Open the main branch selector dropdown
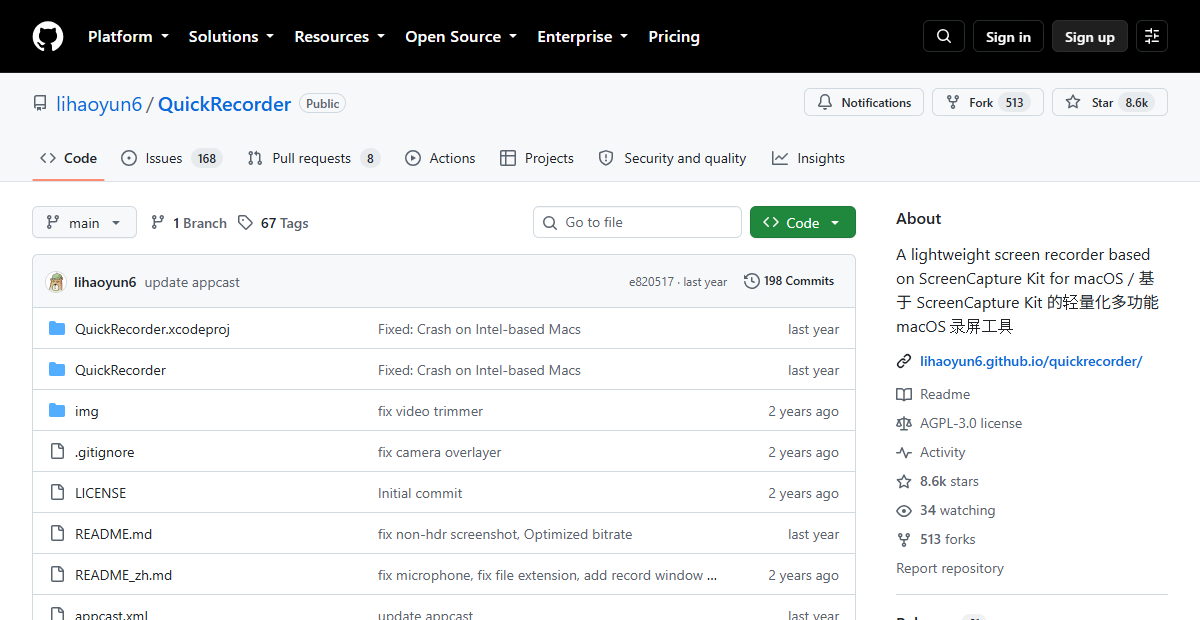The width and height of the screenshot is (1200, 620). coord(84,223)
